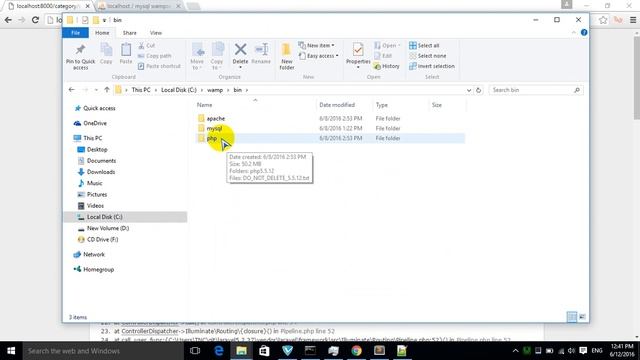
Task: Click wamp in address breadcrumb
Action: pos(215,90)
